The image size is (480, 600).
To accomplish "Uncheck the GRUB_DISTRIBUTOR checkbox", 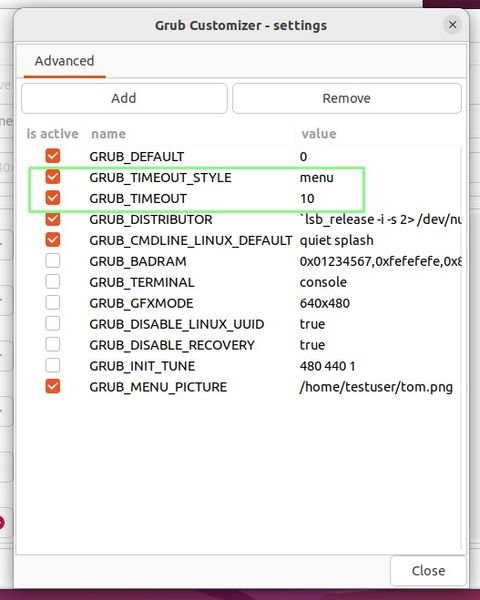I will [x=53, y=219].
